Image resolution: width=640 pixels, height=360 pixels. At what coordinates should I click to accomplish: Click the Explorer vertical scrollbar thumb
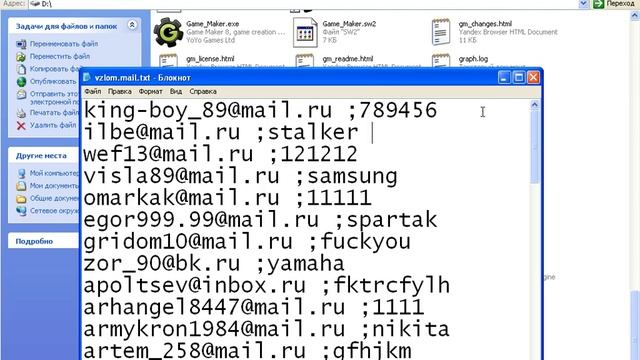click(635, 325)
